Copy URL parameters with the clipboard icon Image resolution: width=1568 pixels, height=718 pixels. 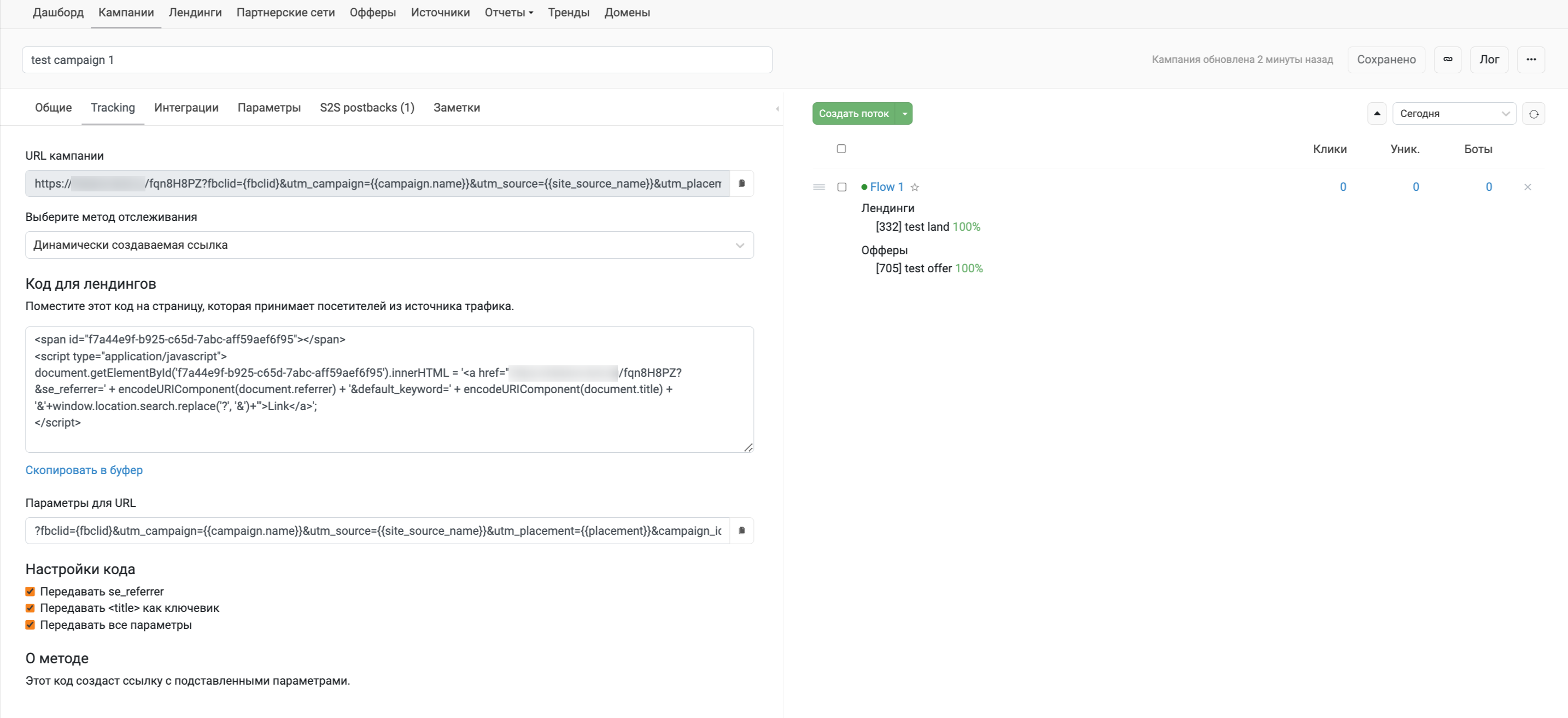[741, 530]
